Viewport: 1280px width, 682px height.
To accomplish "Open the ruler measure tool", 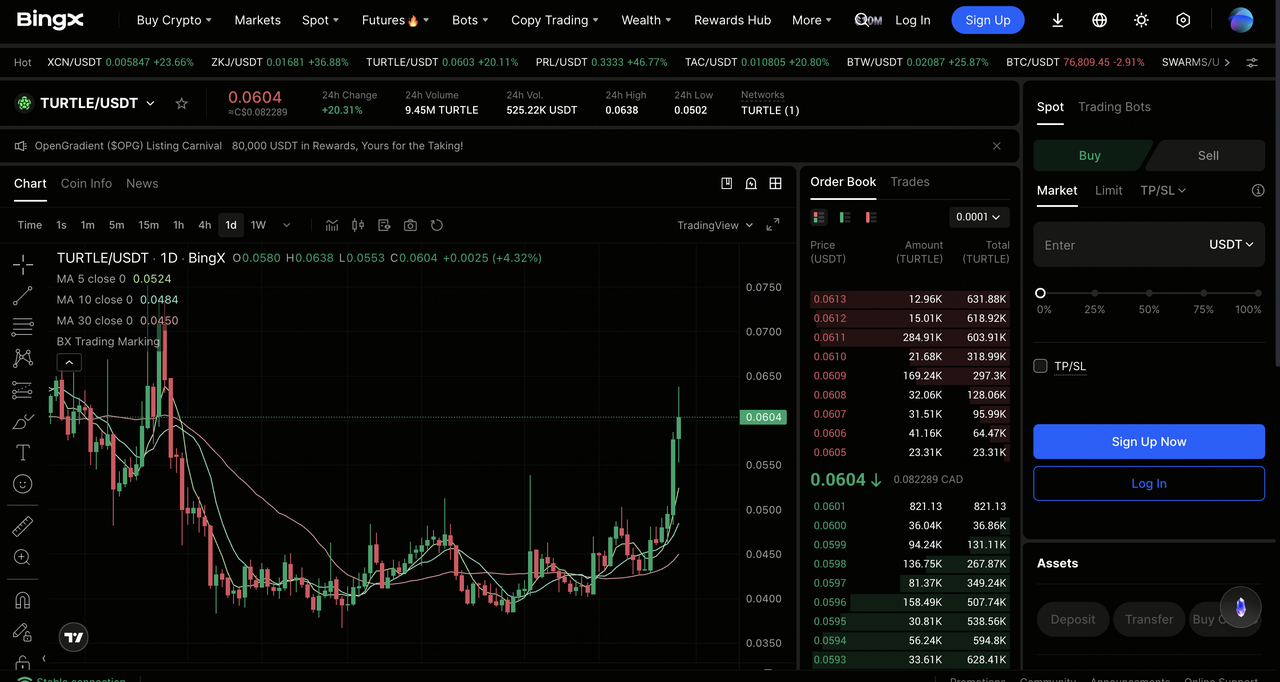I will click(x=22, y=526).
